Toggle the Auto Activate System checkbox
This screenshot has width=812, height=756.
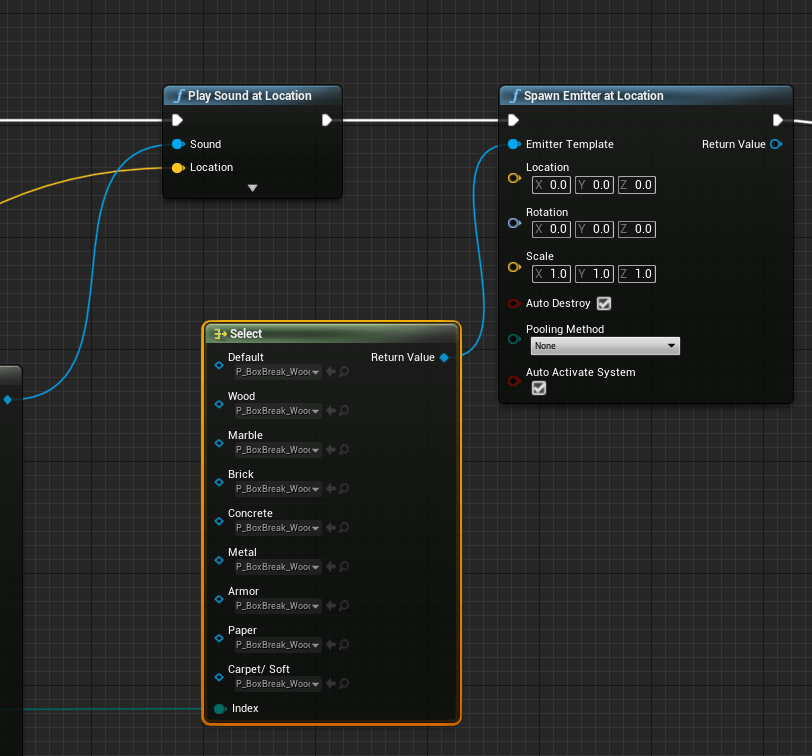pos(539,388)
